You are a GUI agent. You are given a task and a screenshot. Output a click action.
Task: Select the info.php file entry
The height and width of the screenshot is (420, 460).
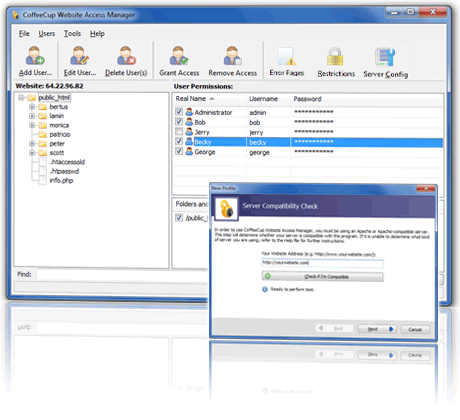tap(61, 181)
